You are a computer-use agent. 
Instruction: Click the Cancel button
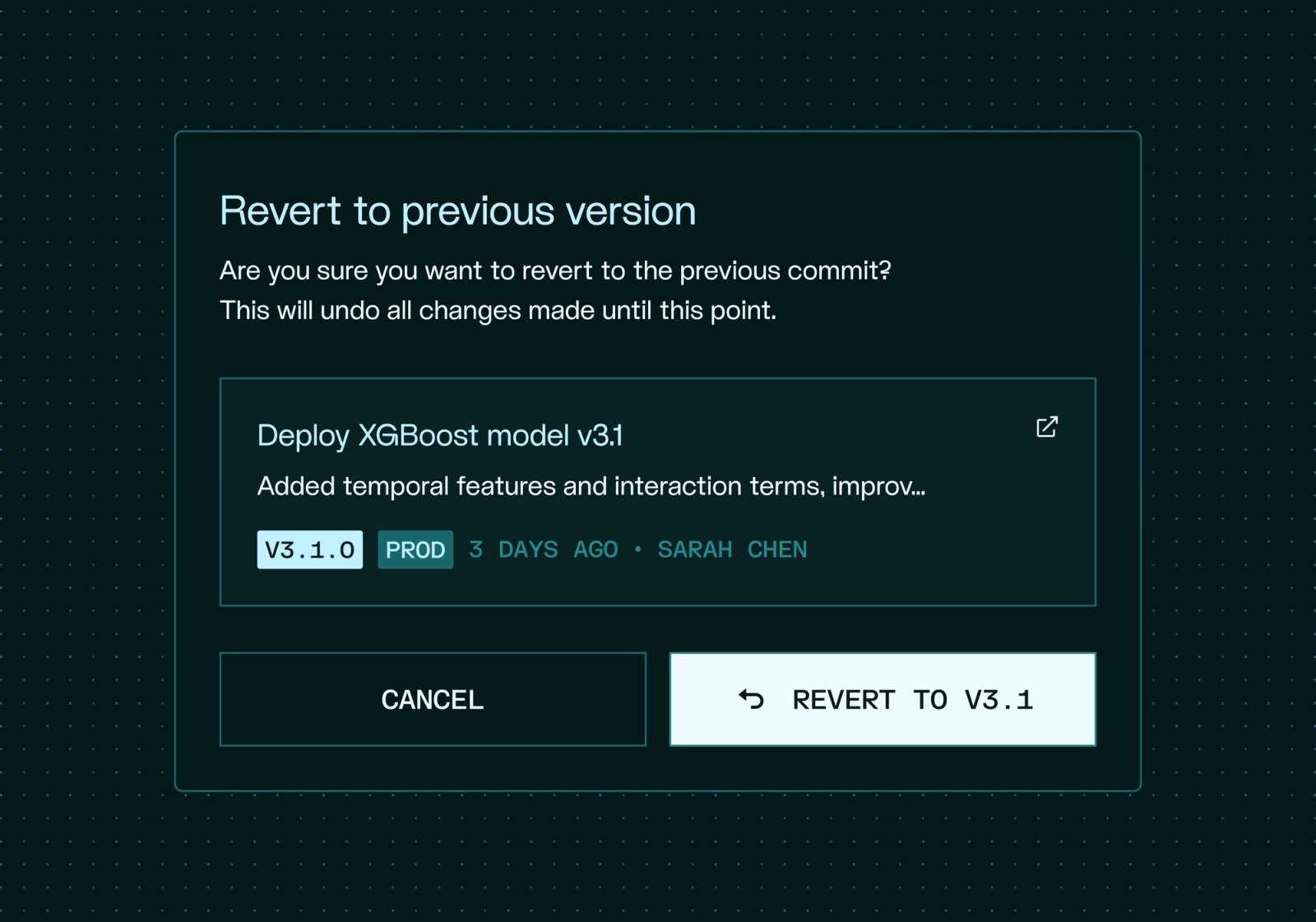(x=433, y=699)
